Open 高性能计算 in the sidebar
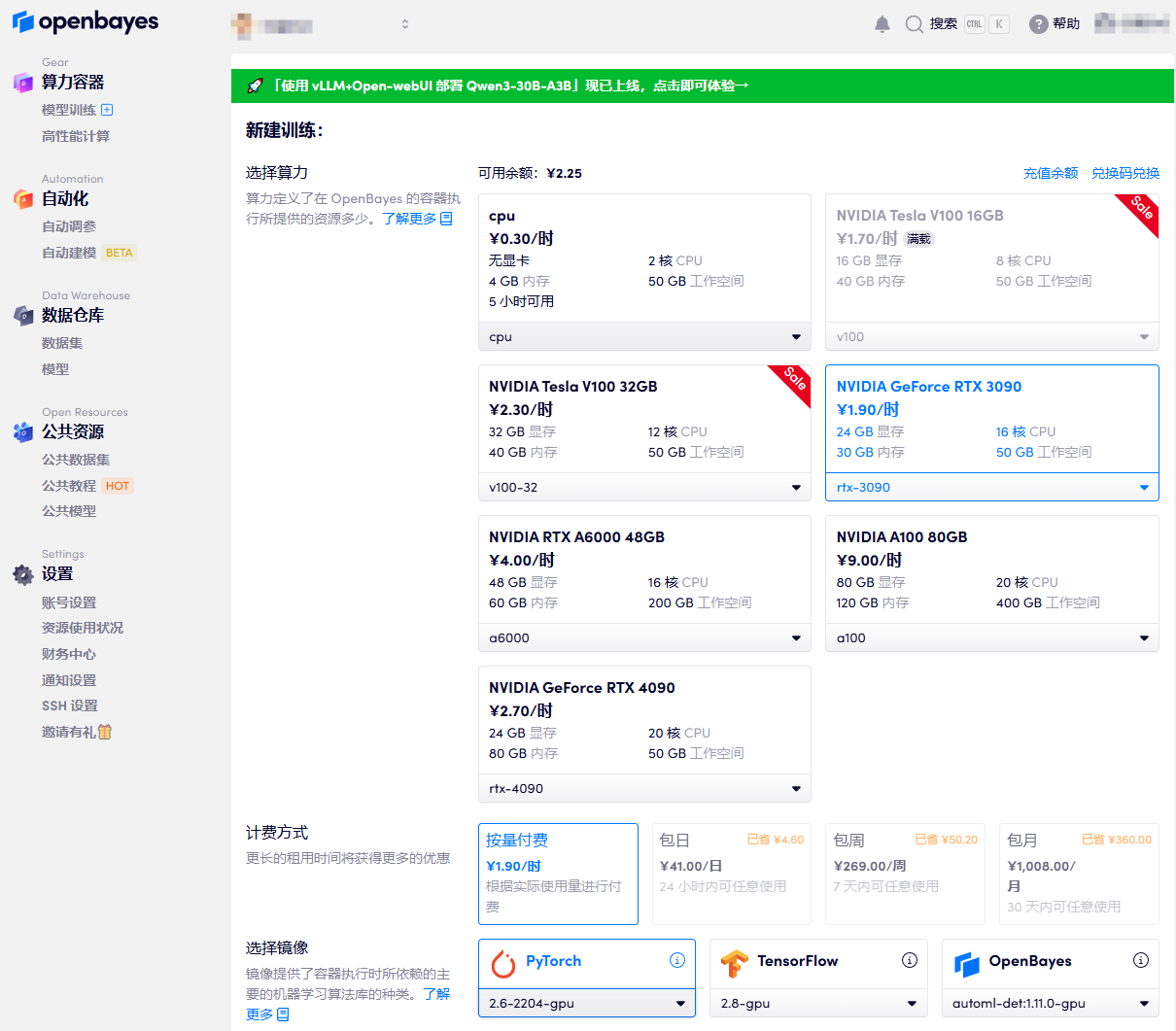 click(76, 136)
